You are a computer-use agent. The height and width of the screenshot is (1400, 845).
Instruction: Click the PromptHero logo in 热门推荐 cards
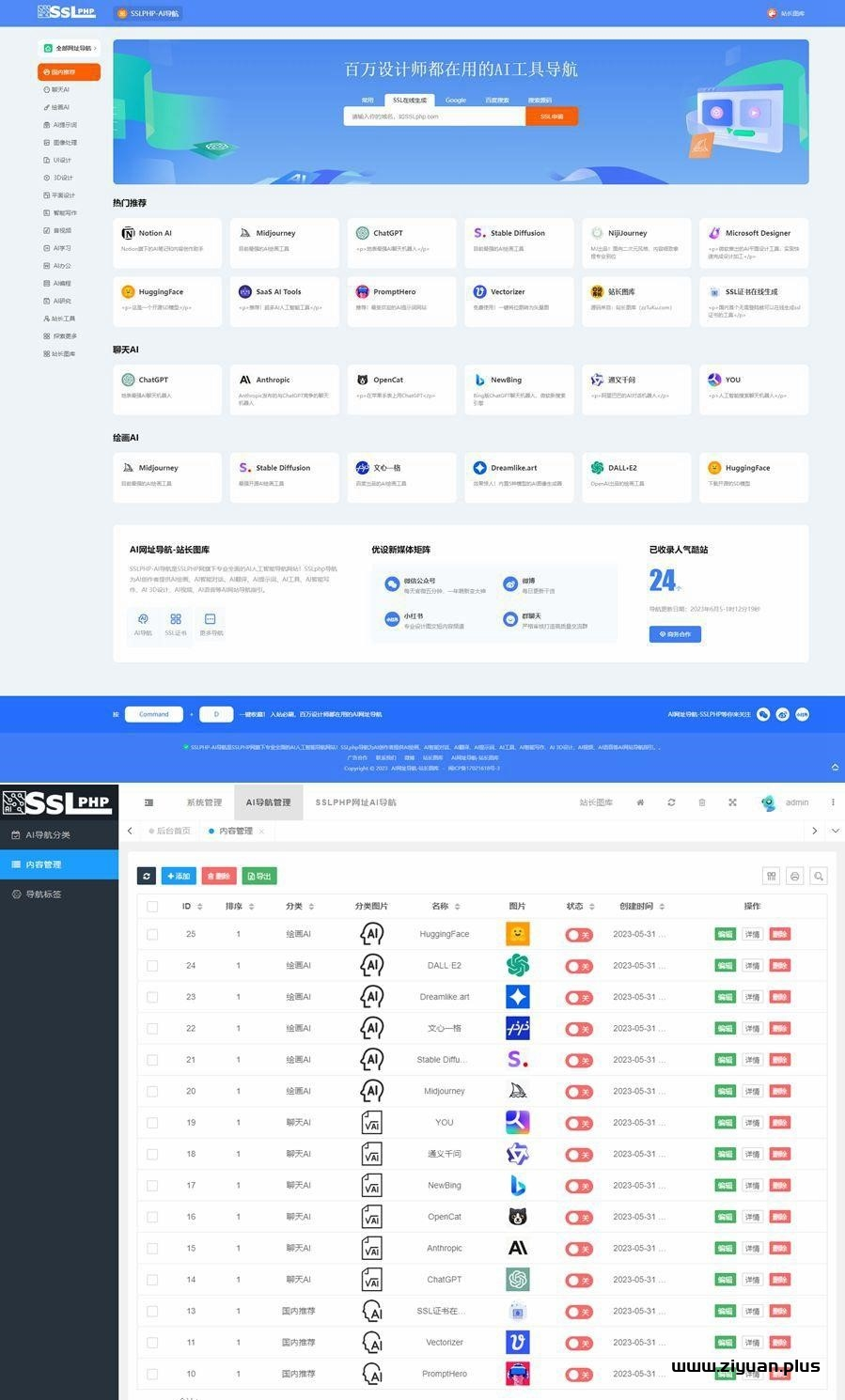362,291
